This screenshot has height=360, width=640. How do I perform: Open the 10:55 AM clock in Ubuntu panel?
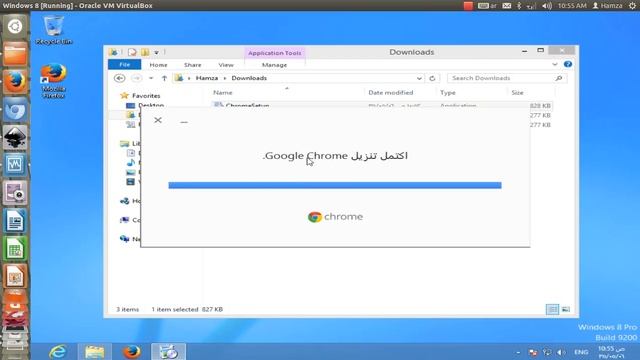pyautogui.click(x=572, y=6)
